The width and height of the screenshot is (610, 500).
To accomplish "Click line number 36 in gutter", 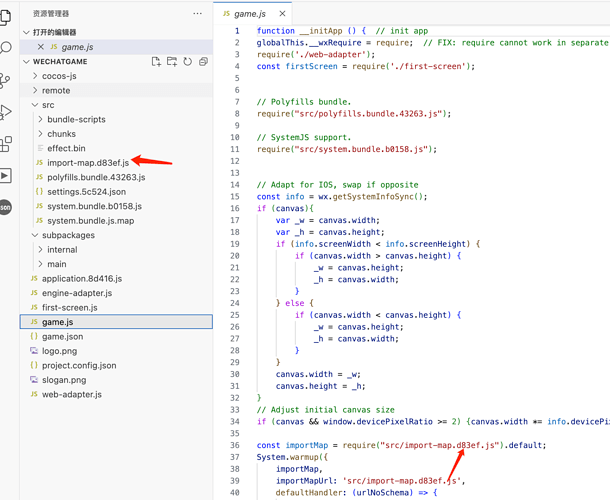I will (235, 445).
